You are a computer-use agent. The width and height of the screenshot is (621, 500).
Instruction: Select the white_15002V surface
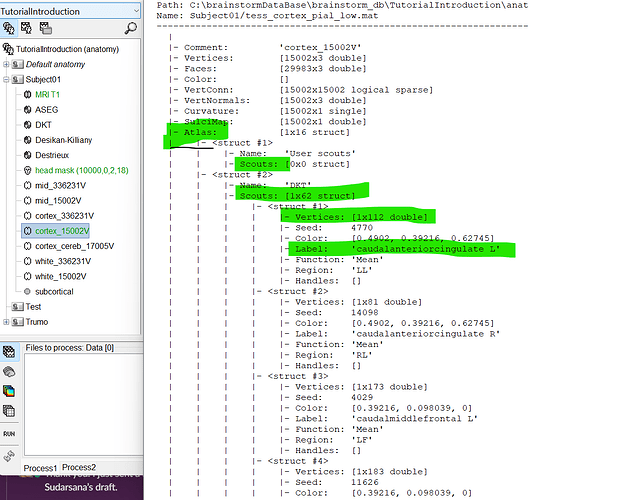point(61,277)
